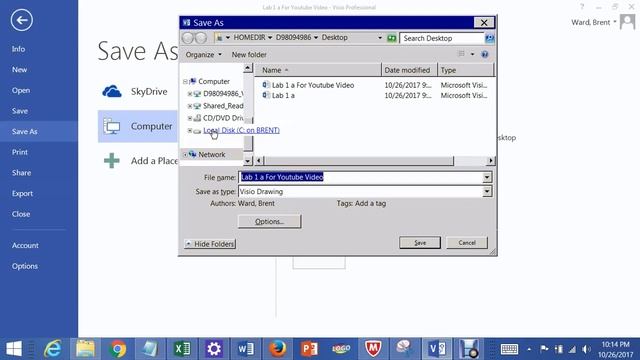Sort by the Name column header
This screenshot has height=360, width=640.
point(318,70)
